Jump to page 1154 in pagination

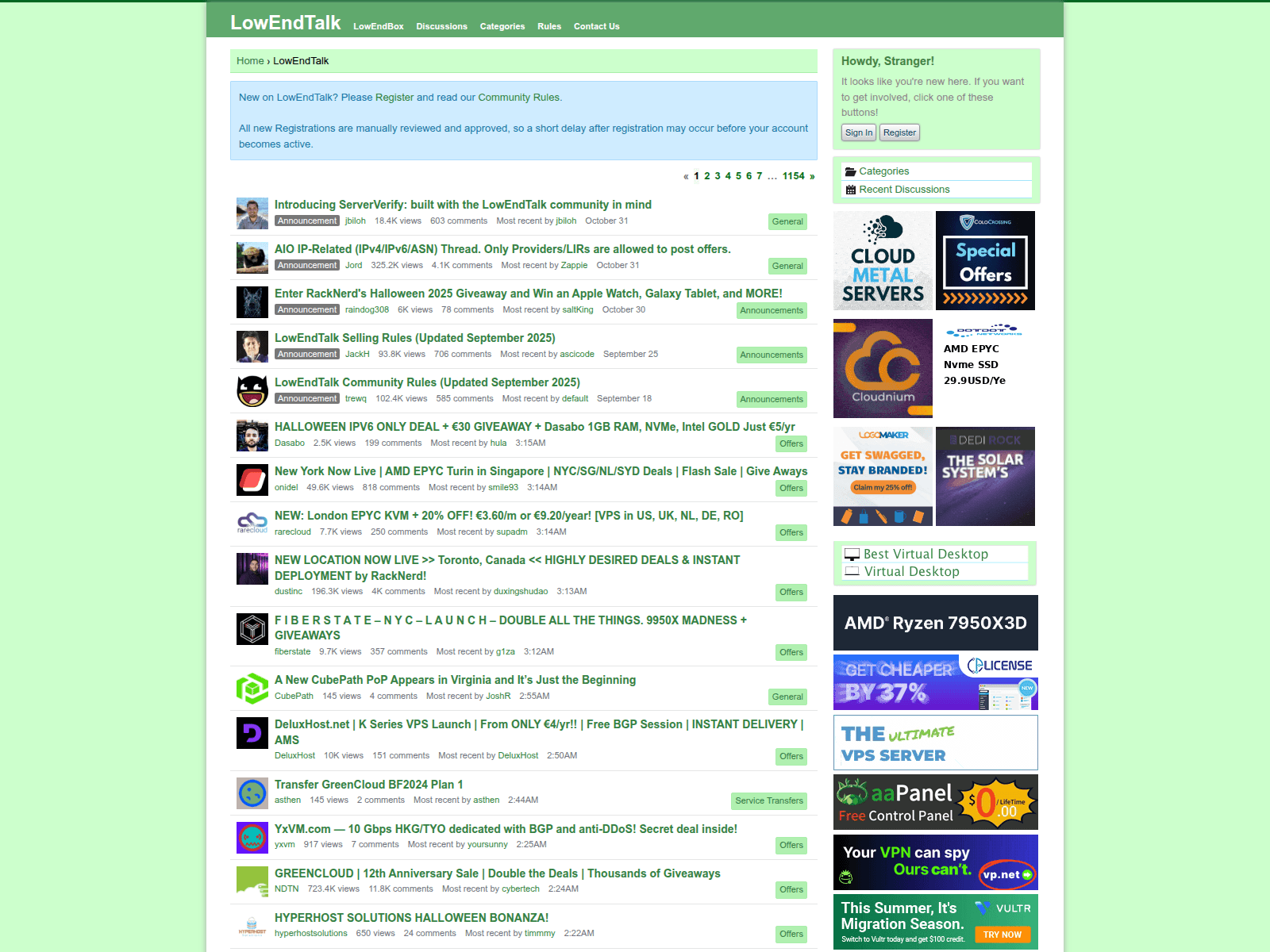(793, 176)
